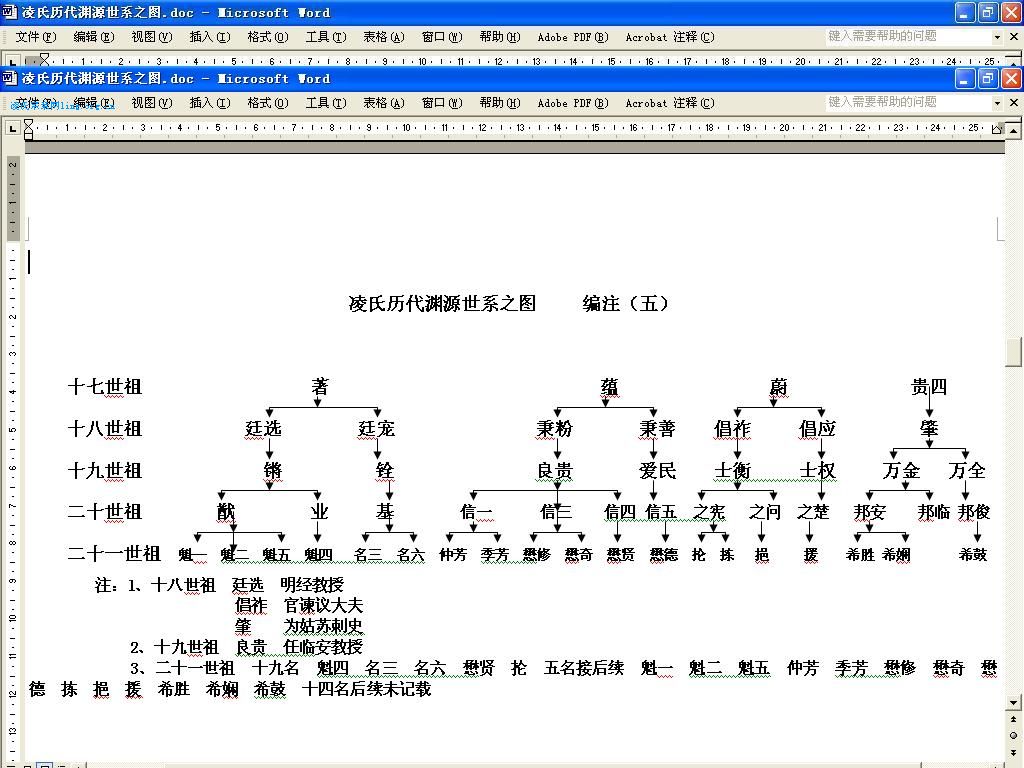The image size is (1024, 768).
Task: Expand help question dropdown in back window
Action: (x=997, y=37)
